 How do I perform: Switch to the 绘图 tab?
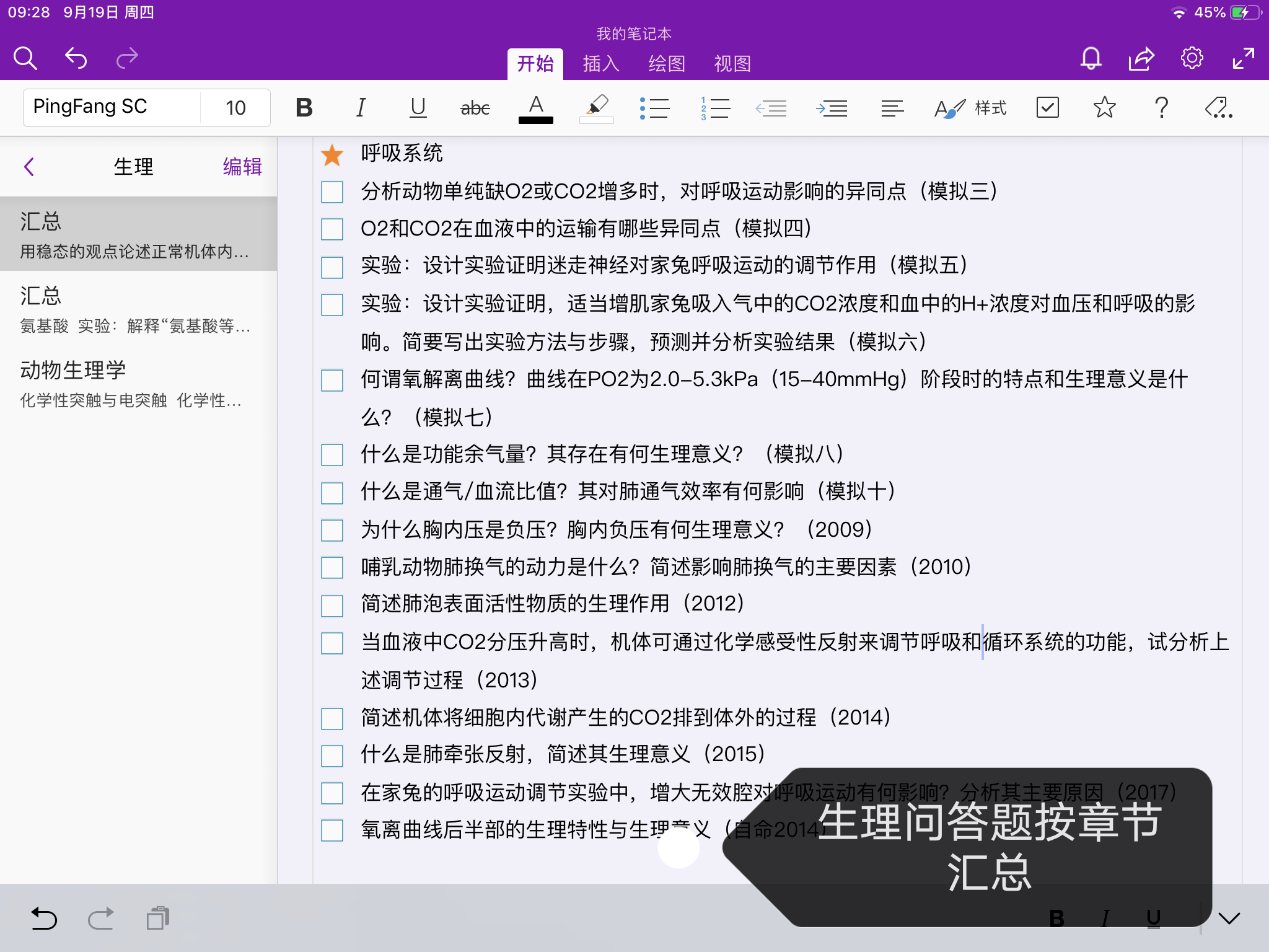click(667, 64)
